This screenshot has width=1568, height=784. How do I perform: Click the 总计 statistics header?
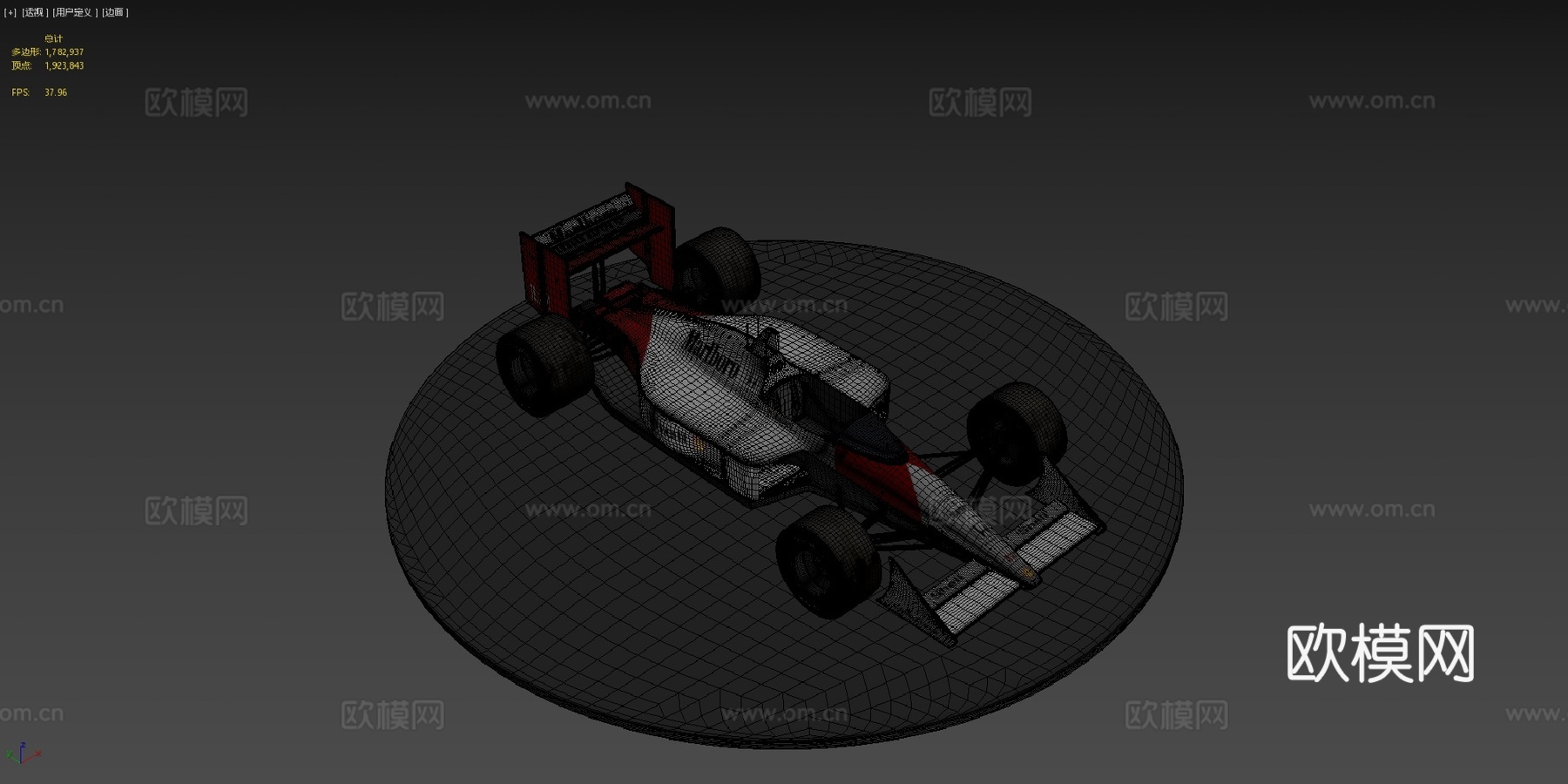coord(54,39)
